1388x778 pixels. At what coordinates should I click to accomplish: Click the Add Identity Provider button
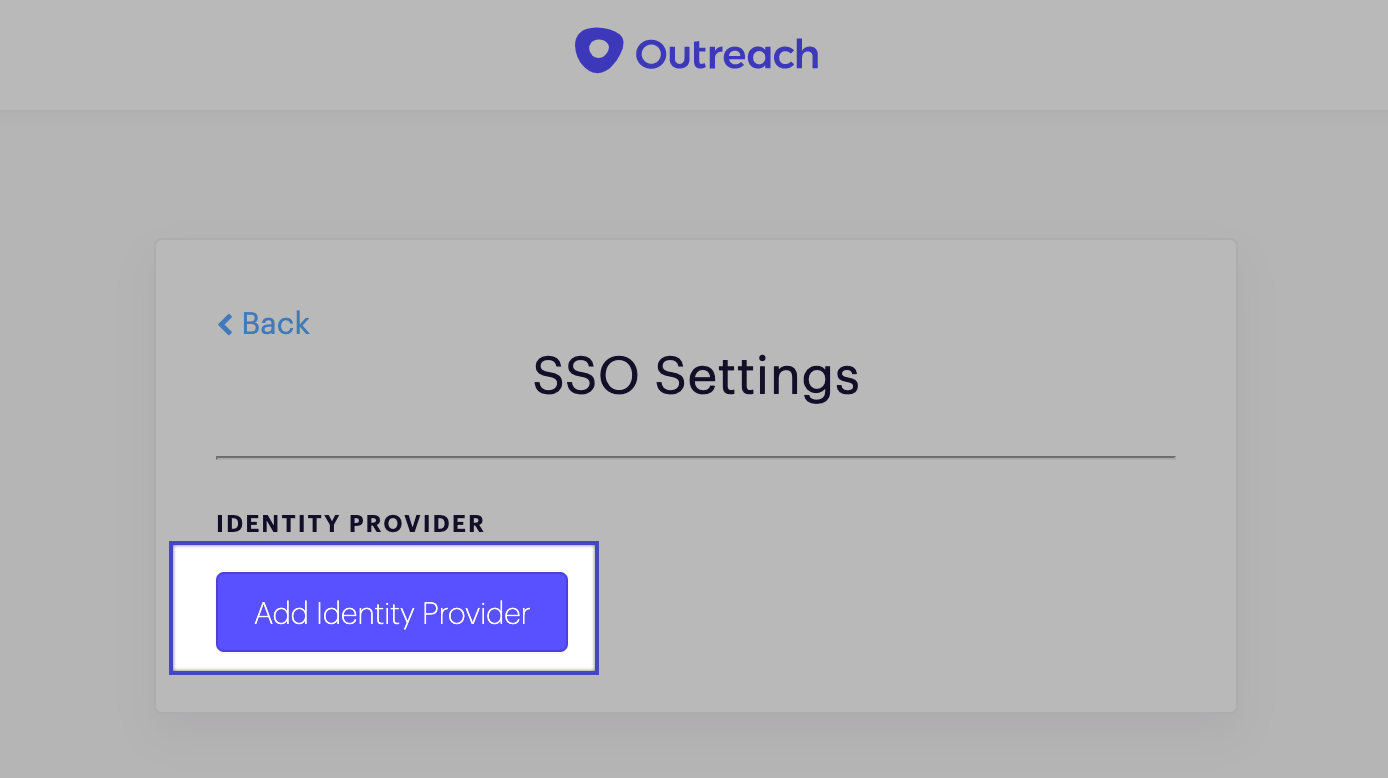click(x=392, y=612)
